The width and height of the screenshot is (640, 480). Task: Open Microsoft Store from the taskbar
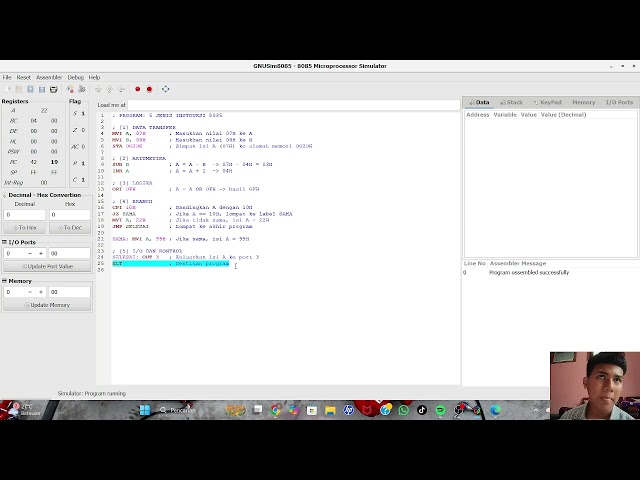312,410
